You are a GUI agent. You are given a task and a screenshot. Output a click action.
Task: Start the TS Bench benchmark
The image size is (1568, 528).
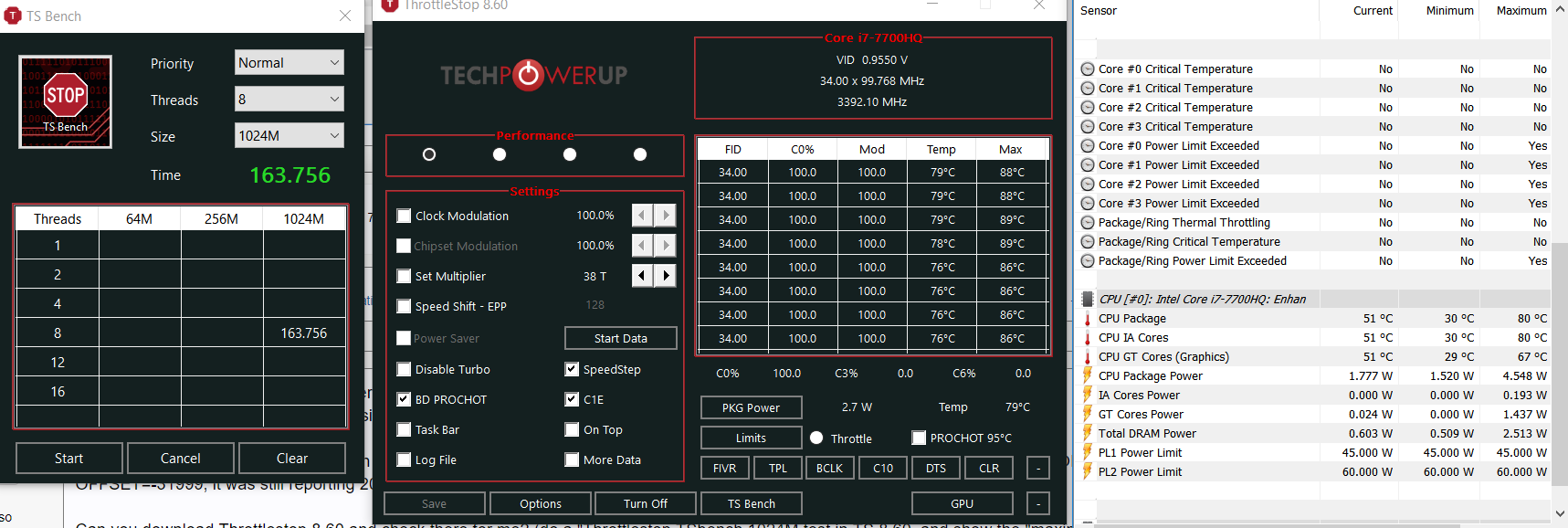pos(69,459)
